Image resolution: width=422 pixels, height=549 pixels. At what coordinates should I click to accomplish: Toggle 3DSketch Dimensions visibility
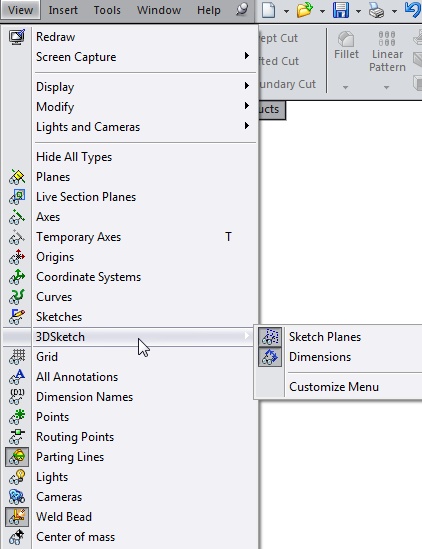pos(270,357)
